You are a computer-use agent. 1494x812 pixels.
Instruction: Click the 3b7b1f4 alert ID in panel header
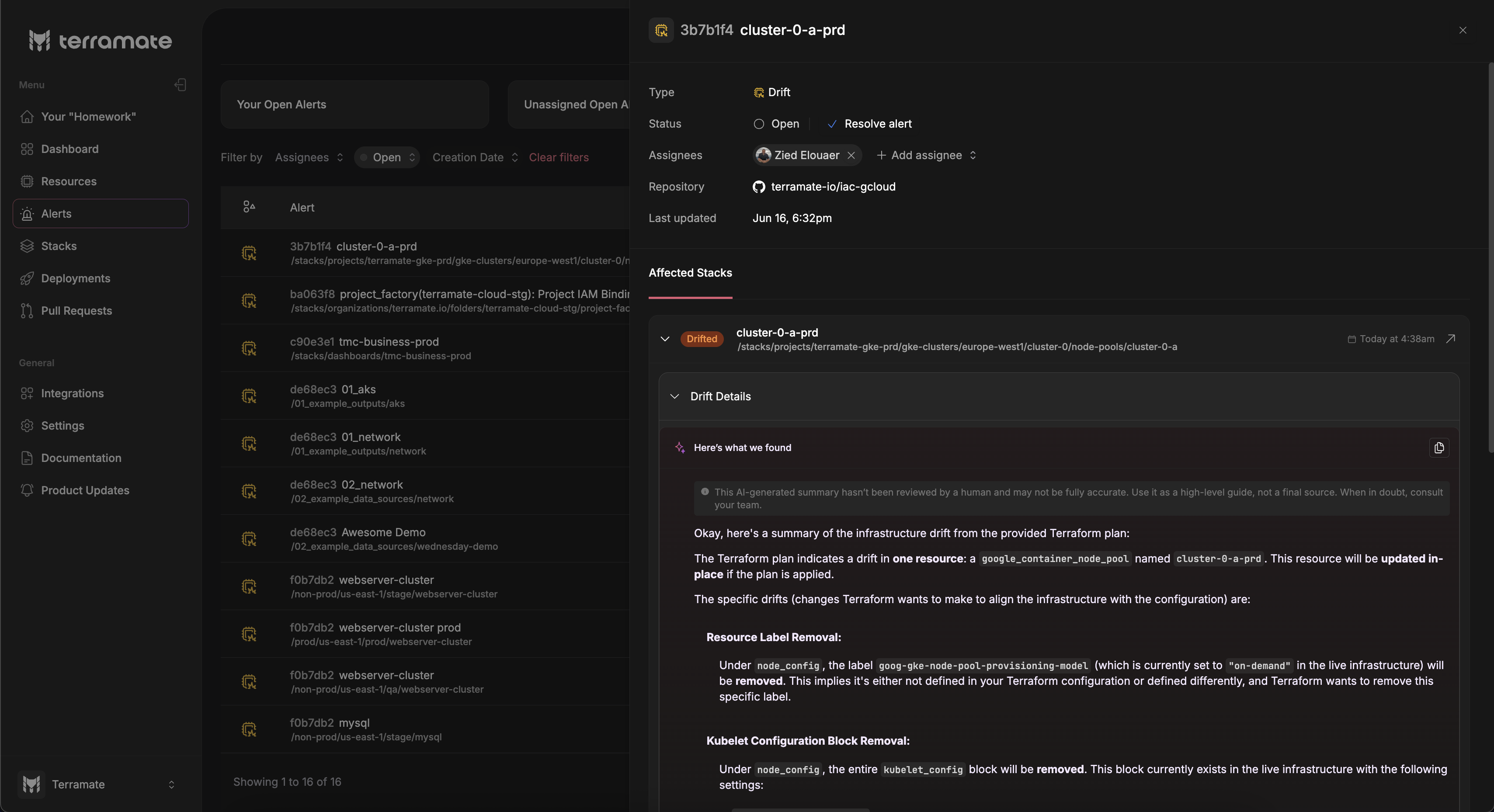(x=706, y=30)
